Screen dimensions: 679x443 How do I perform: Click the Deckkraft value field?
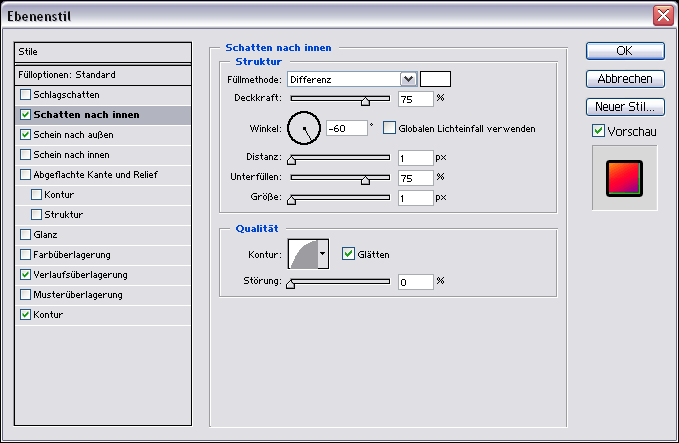coord(415,99)
